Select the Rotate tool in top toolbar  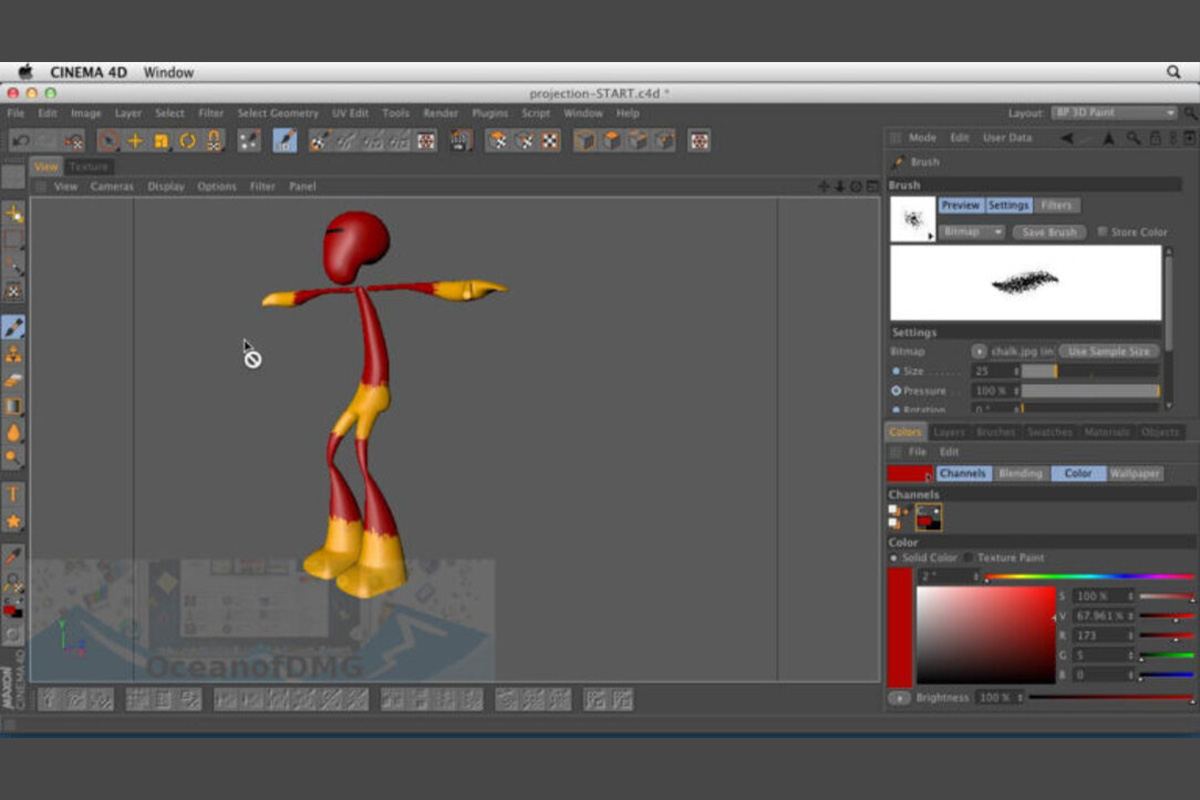tap(187, 141)
